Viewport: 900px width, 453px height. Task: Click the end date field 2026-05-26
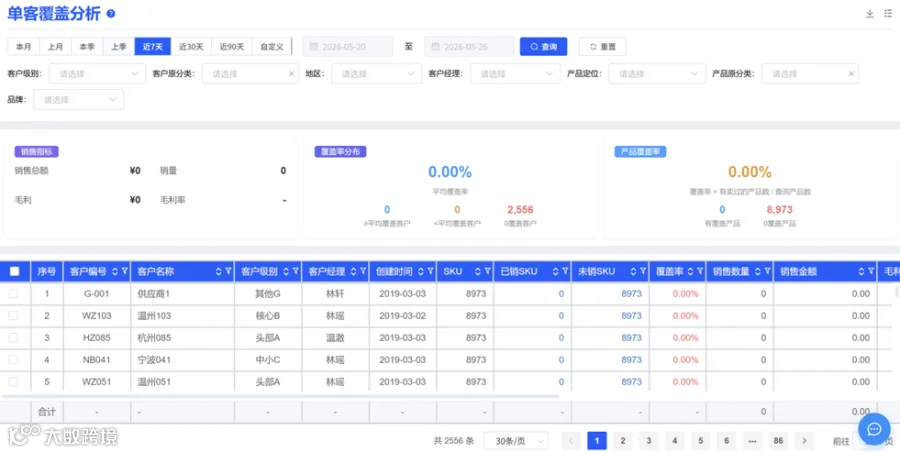(x=470, y=47)
